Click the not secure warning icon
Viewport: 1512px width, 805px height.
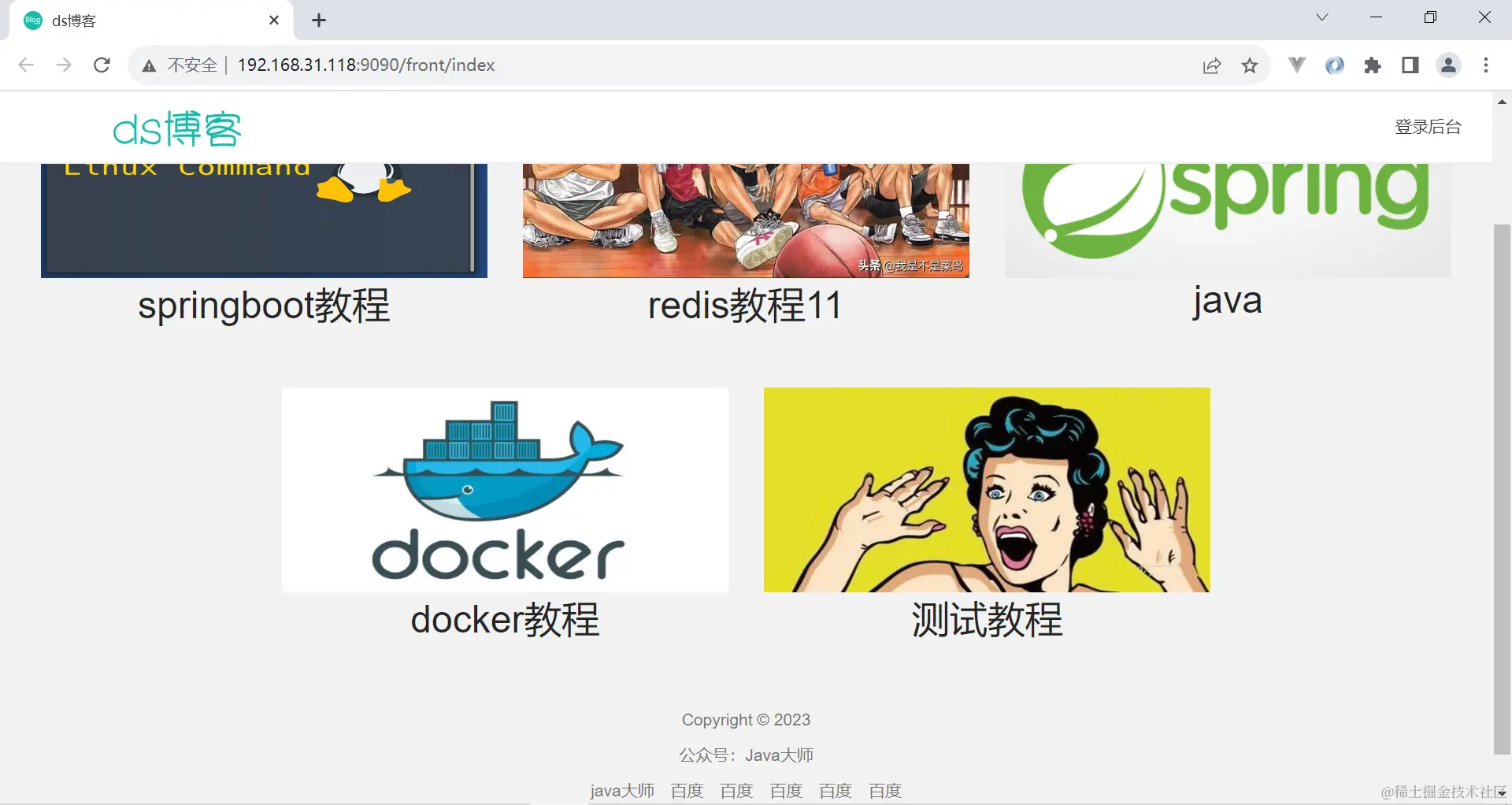pyautogui.click(x=149, y=65)
